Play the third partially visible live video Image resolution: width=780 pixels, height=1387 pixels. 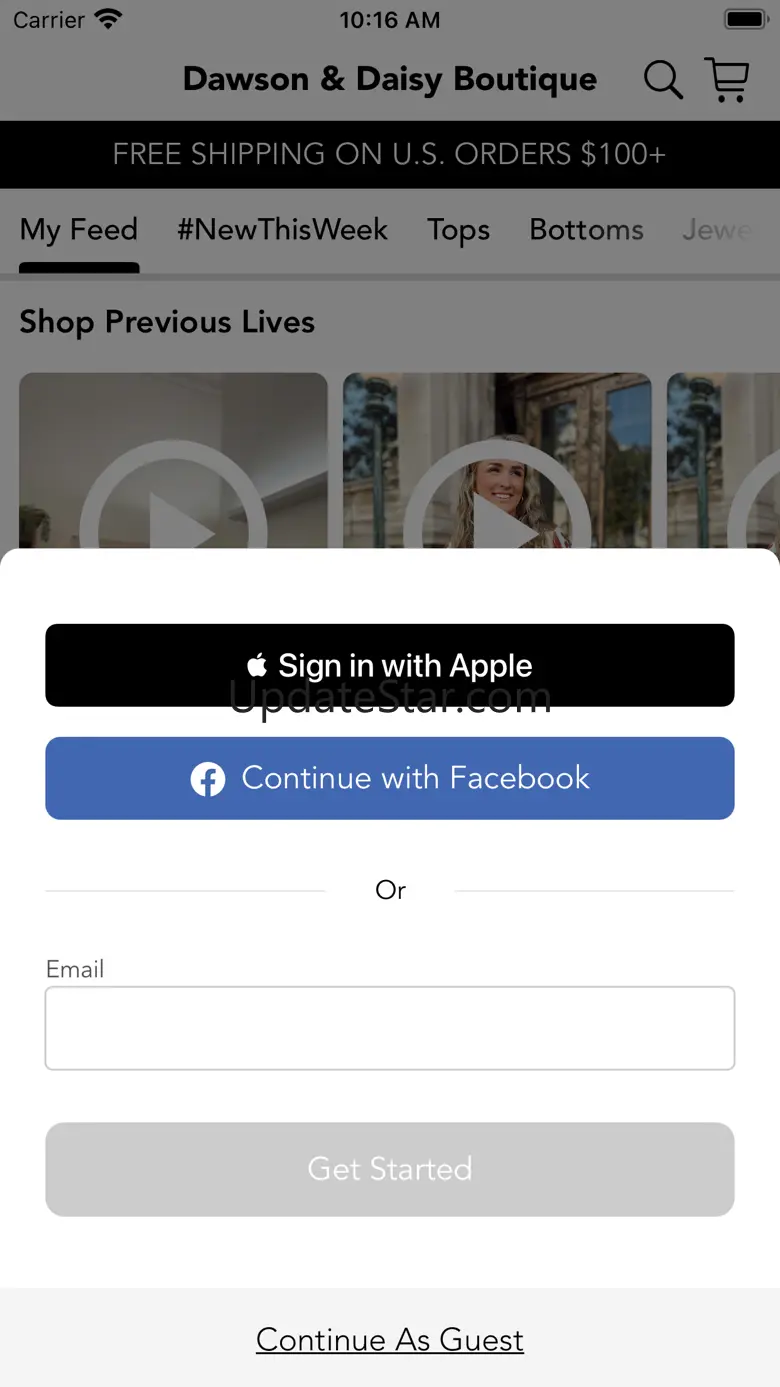(x=723, y=461)
